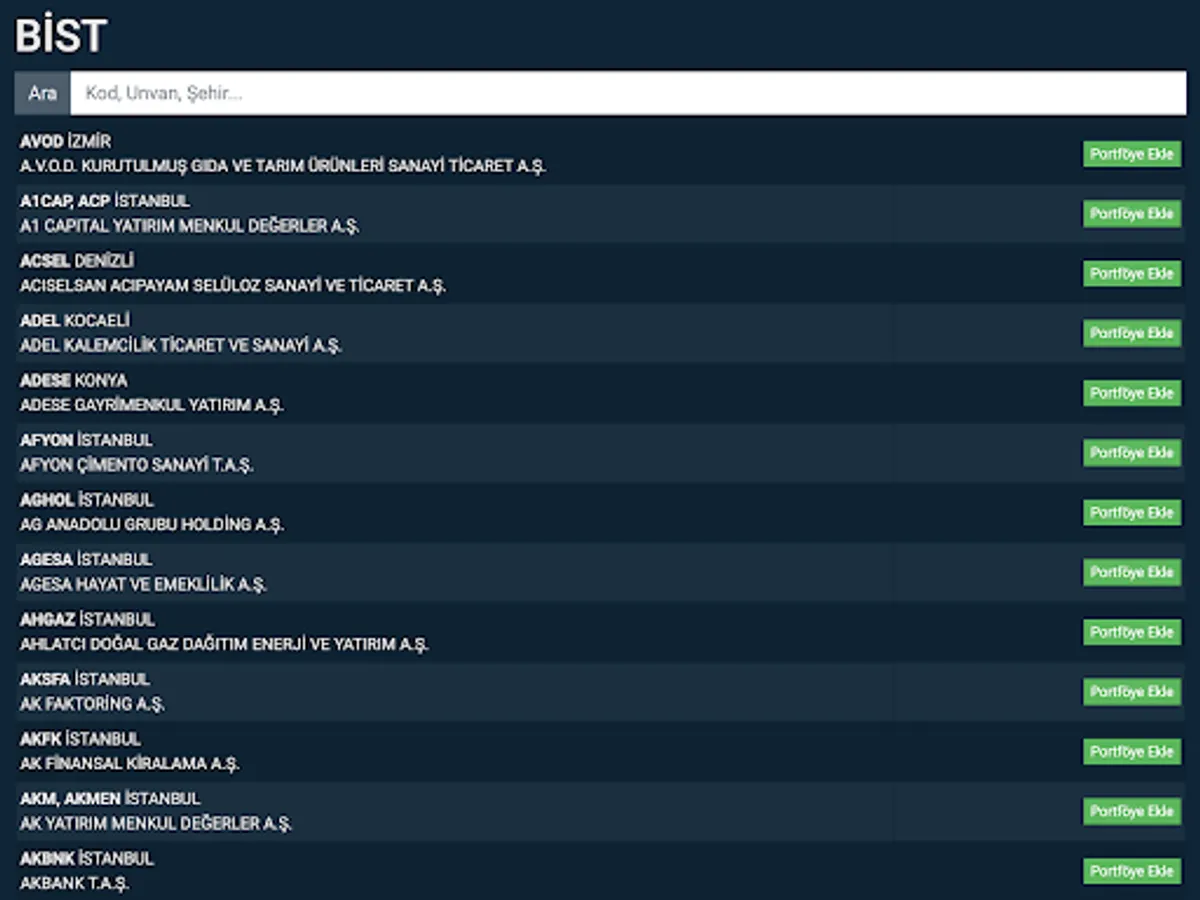
Task: Select the AFYON İSTANBUL stock code
Action: coord(86,440)
